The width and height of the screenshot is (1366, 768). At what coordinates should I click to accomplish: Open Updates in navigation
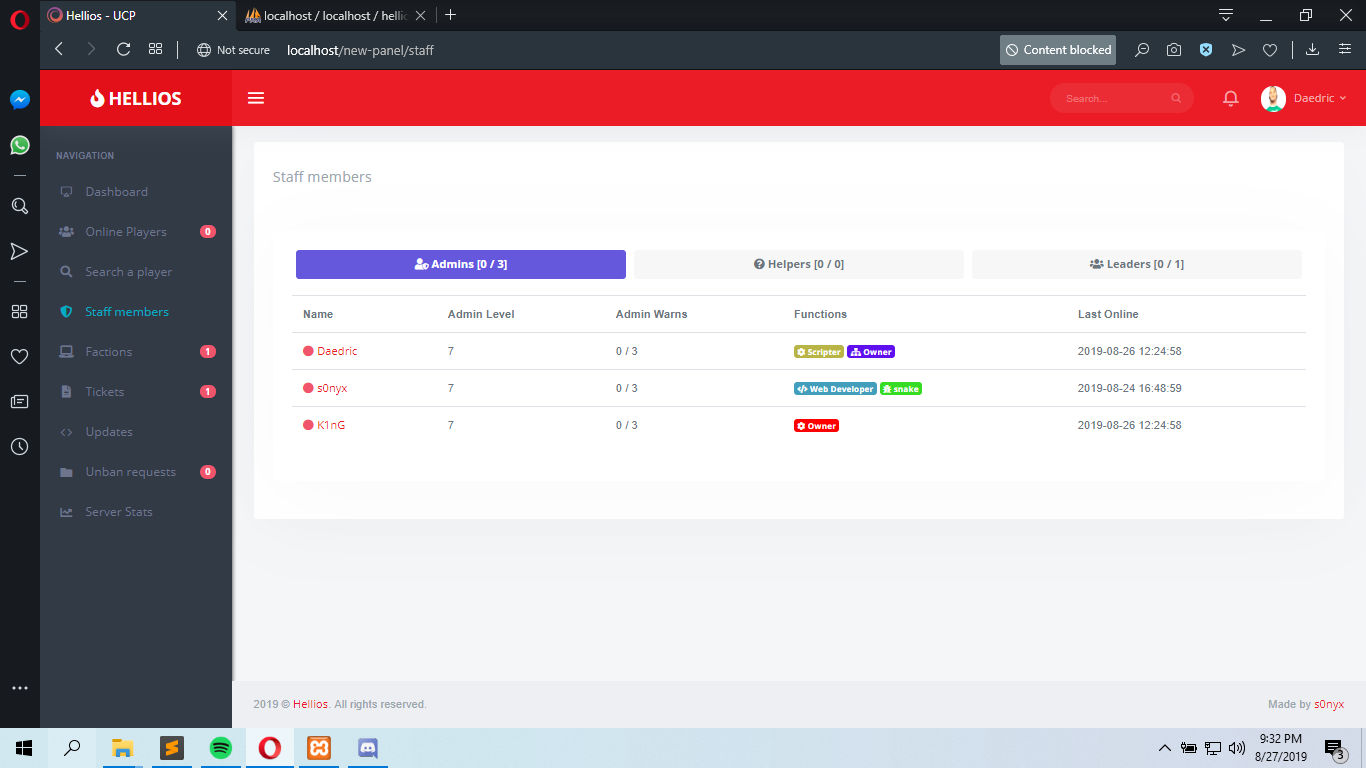point(136,432)
